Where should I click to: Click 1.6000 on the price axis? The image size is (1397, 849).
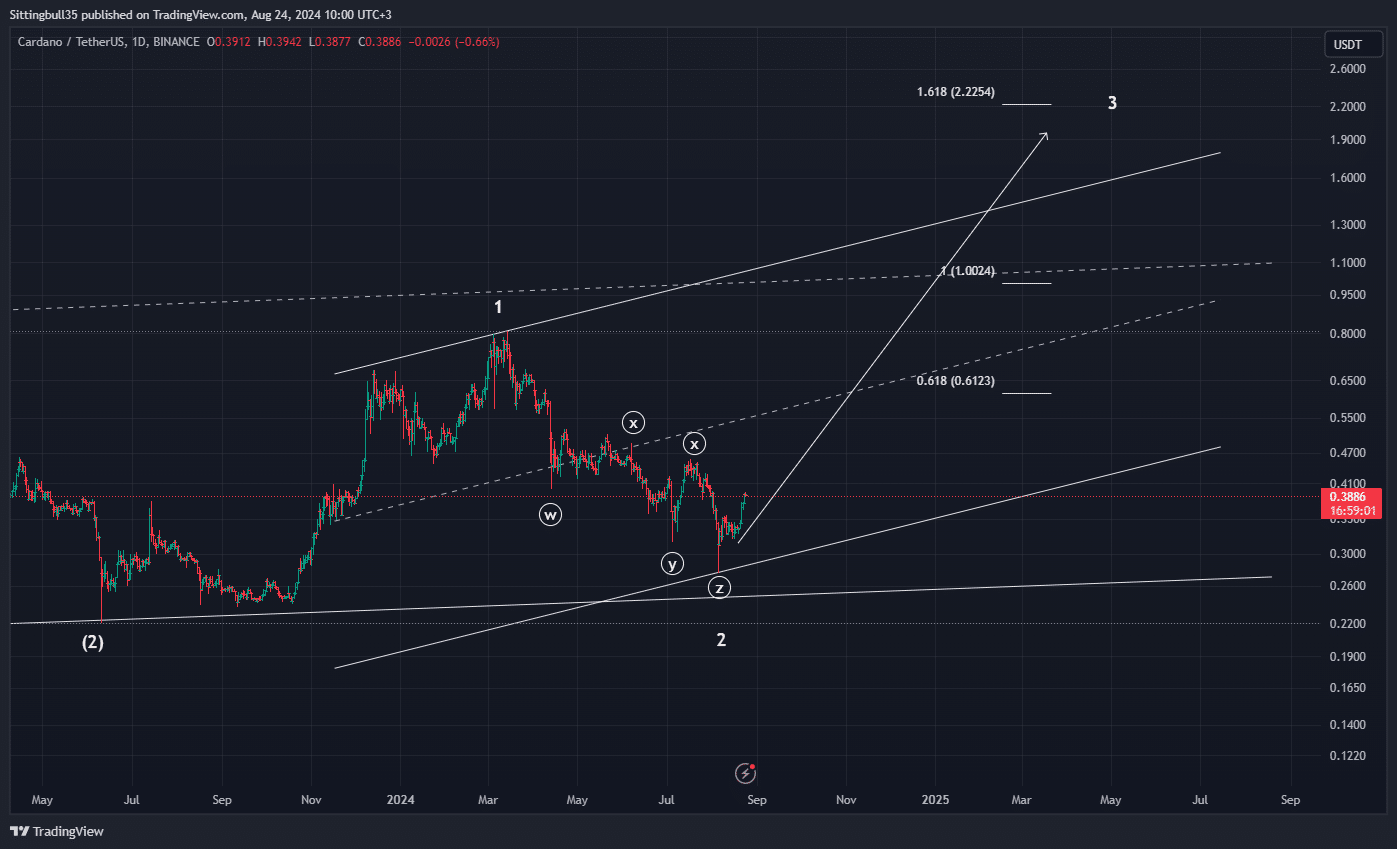[1350, 178]
